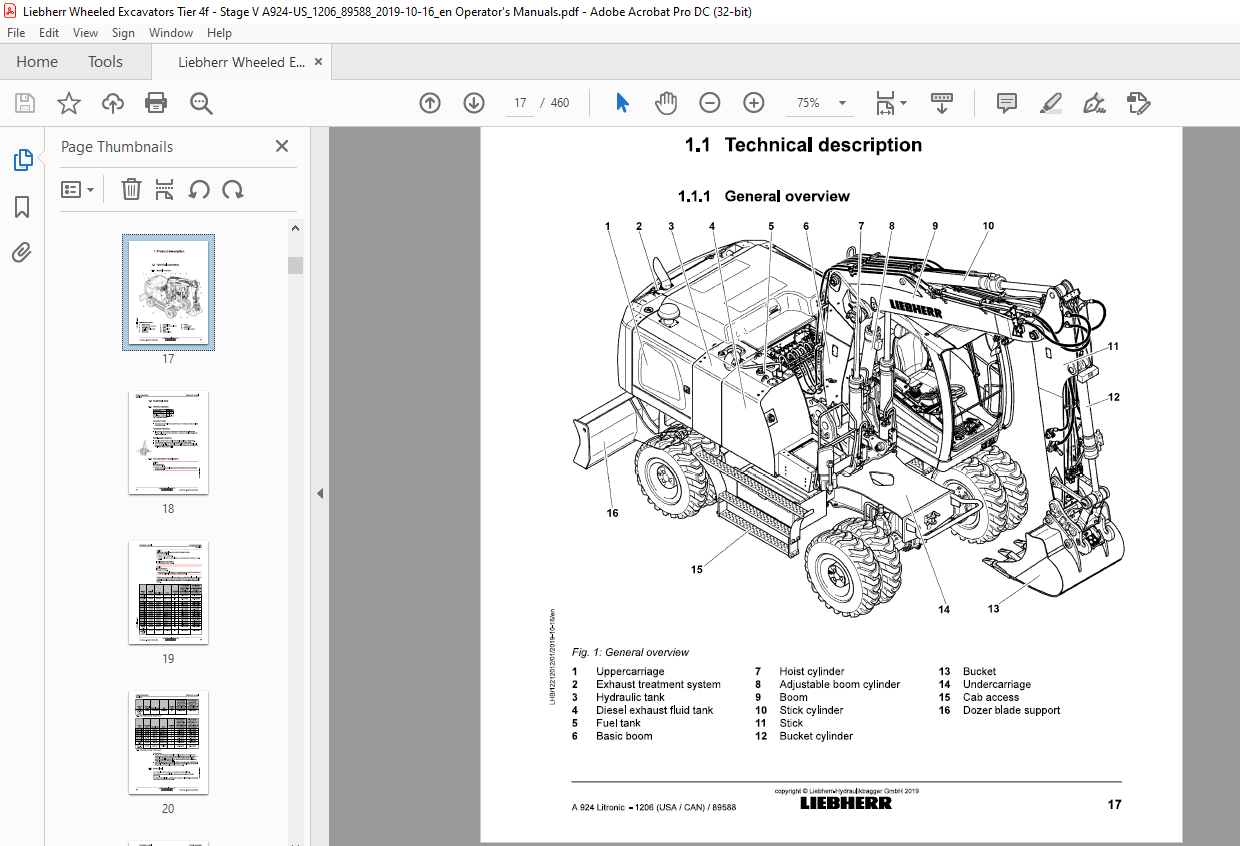The height and width of the screenshot is (846, 1240).
Task: Switch to the Tools tab
Action: tap(105, 62)
